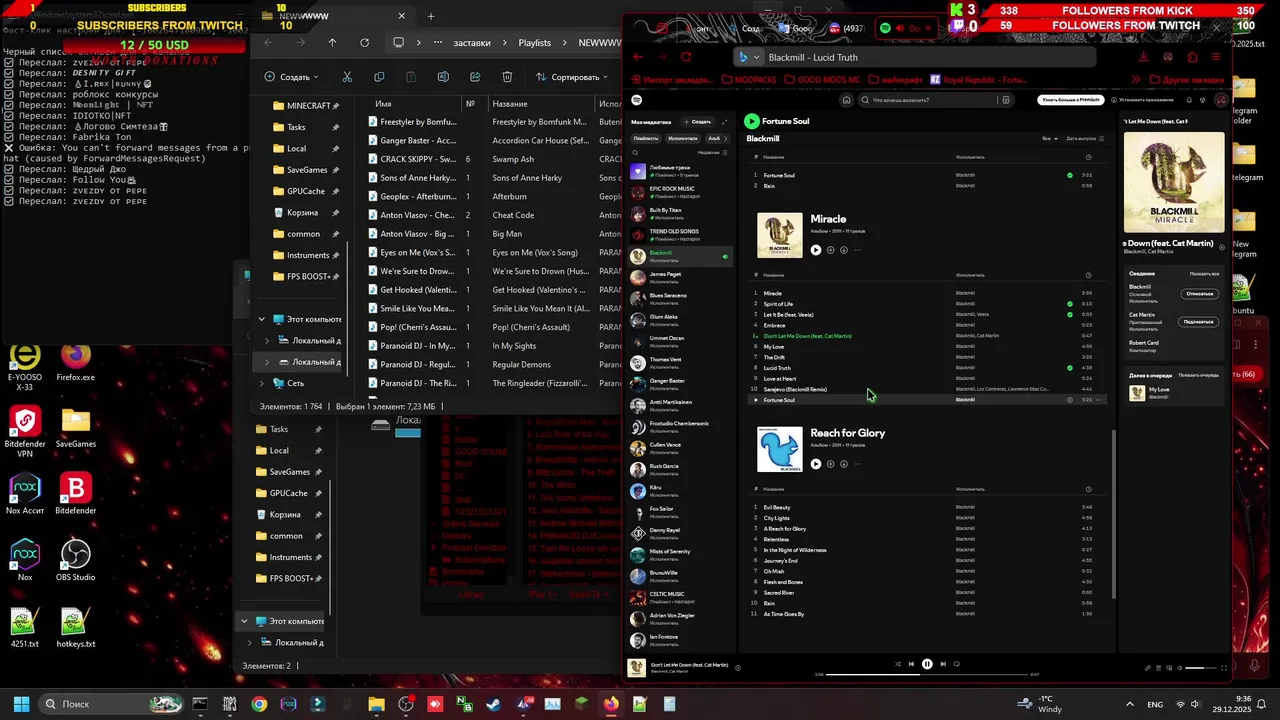Toggle saved checkmark on Lucid Truth track
Image resolution: width=1280 pixels, height=720 pixels.
pyautogui.click(x=1070, y=368)
